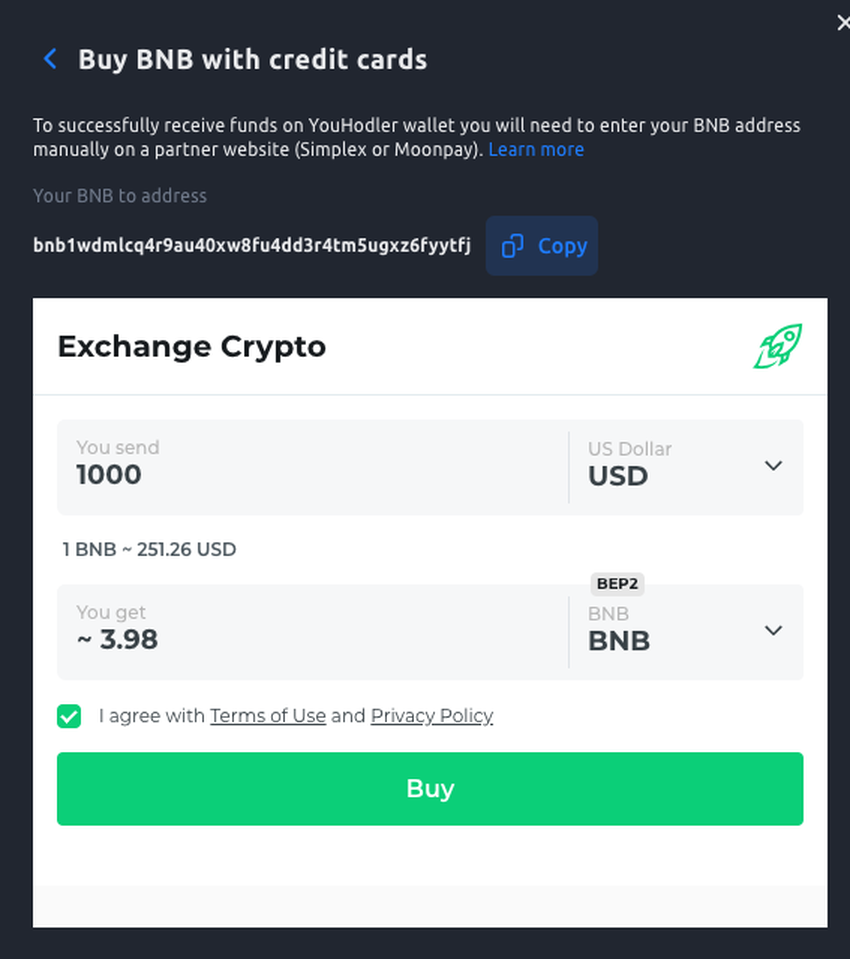Click the BEP2 network badge

(x=617, y=583)
